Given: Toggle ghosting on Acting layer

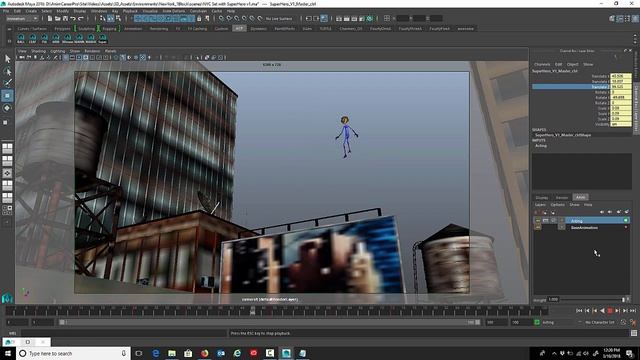Looking at the screenshot, I should tap(562, 220).
